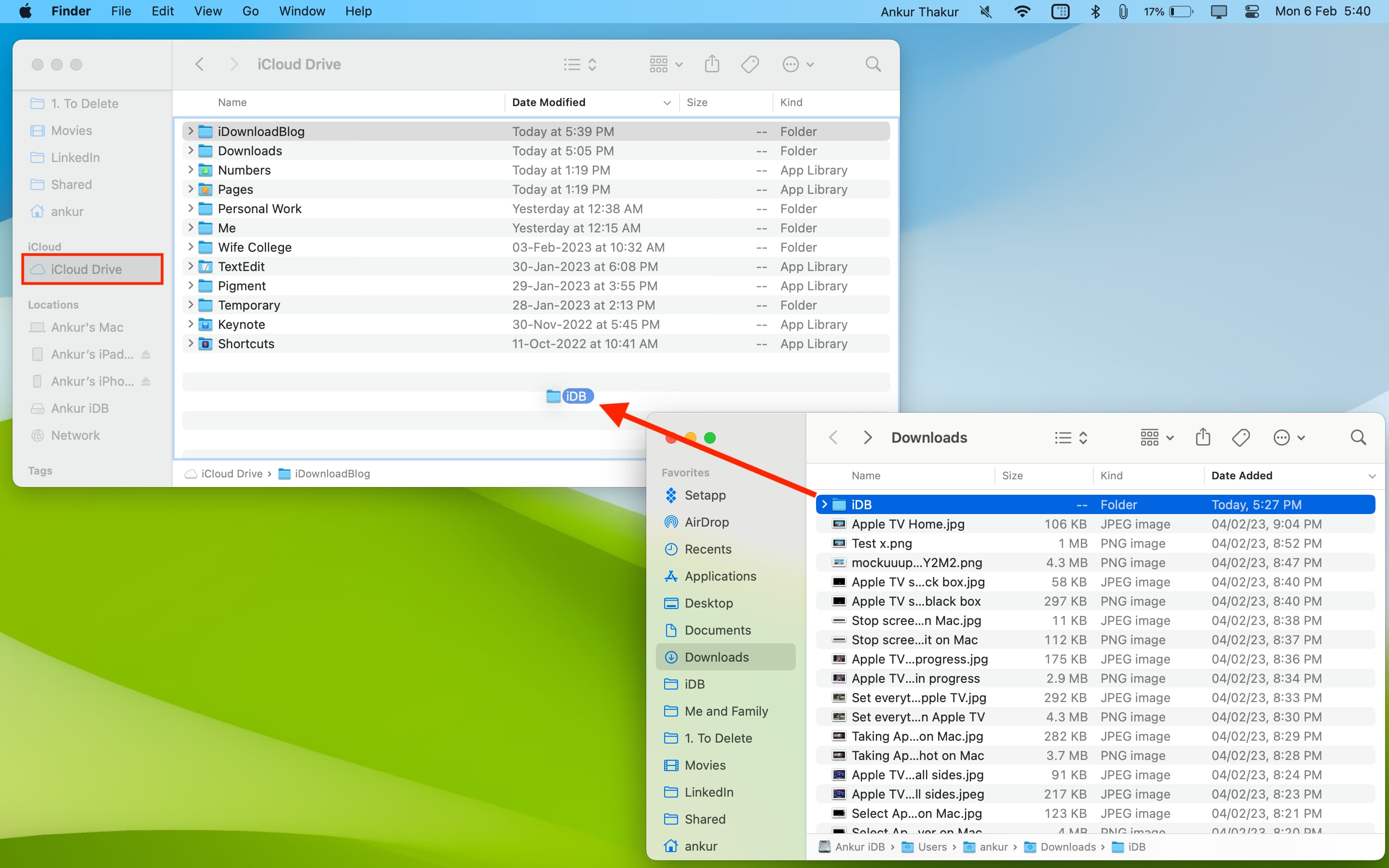Expand the Numbers folder disclosure arrow
Image resolution: width=1389 pixels, height=868 pixels.
coord(191,170)
